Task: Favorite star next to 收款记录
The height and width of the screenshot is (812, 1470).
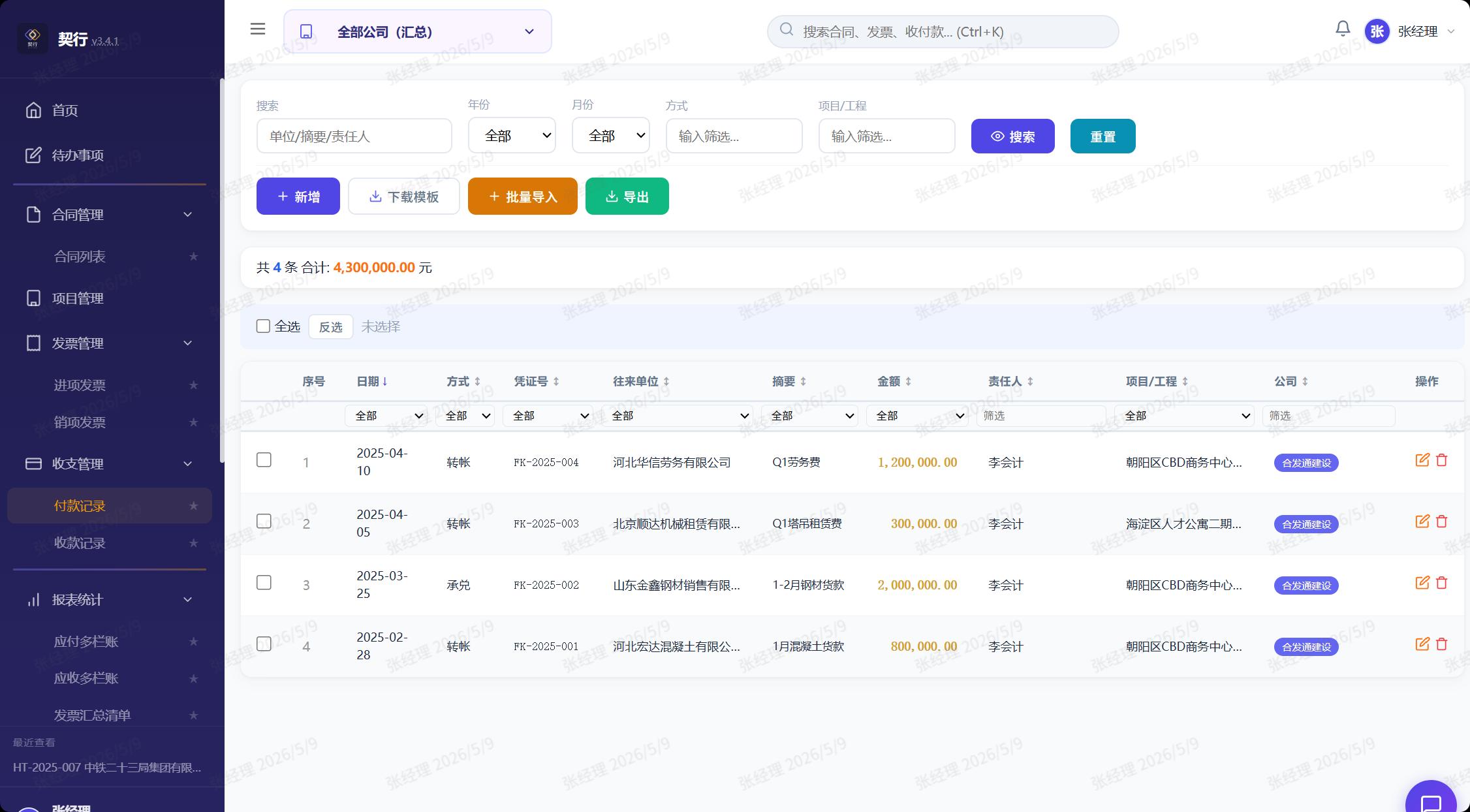Action: tap(193, 543)
